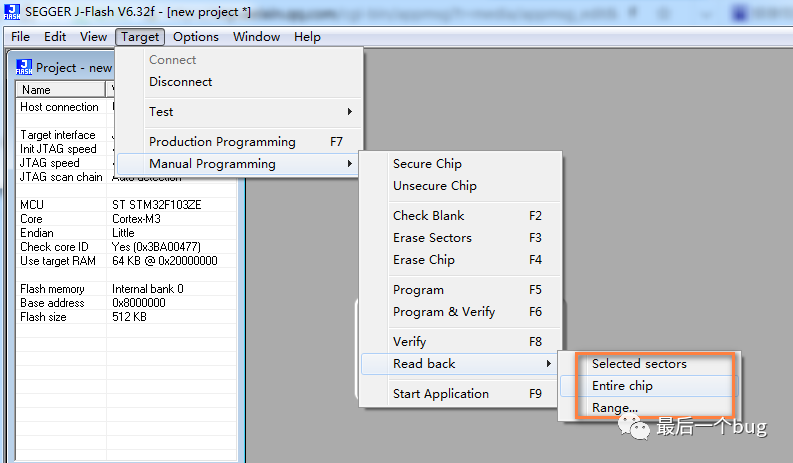
Task: Choose Start Application
Action: (x=460, y=394)
